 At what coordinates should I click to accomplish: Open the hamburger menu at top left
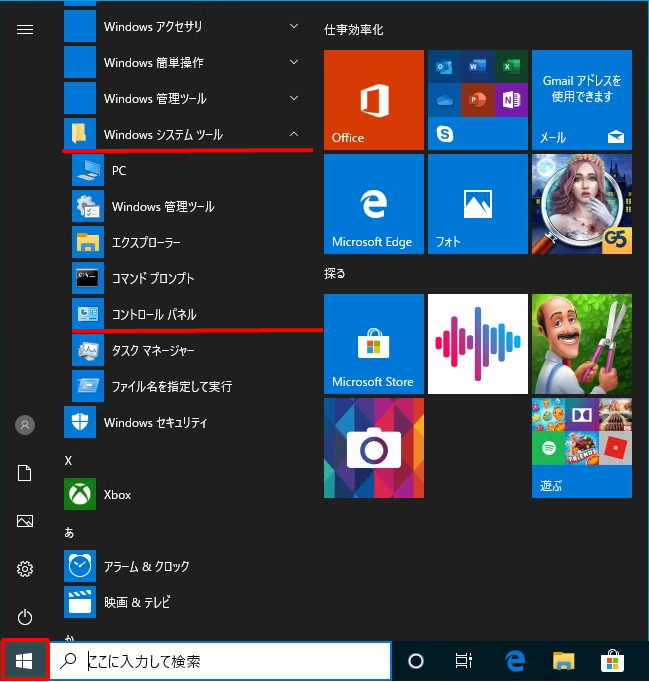pos(25,29)
